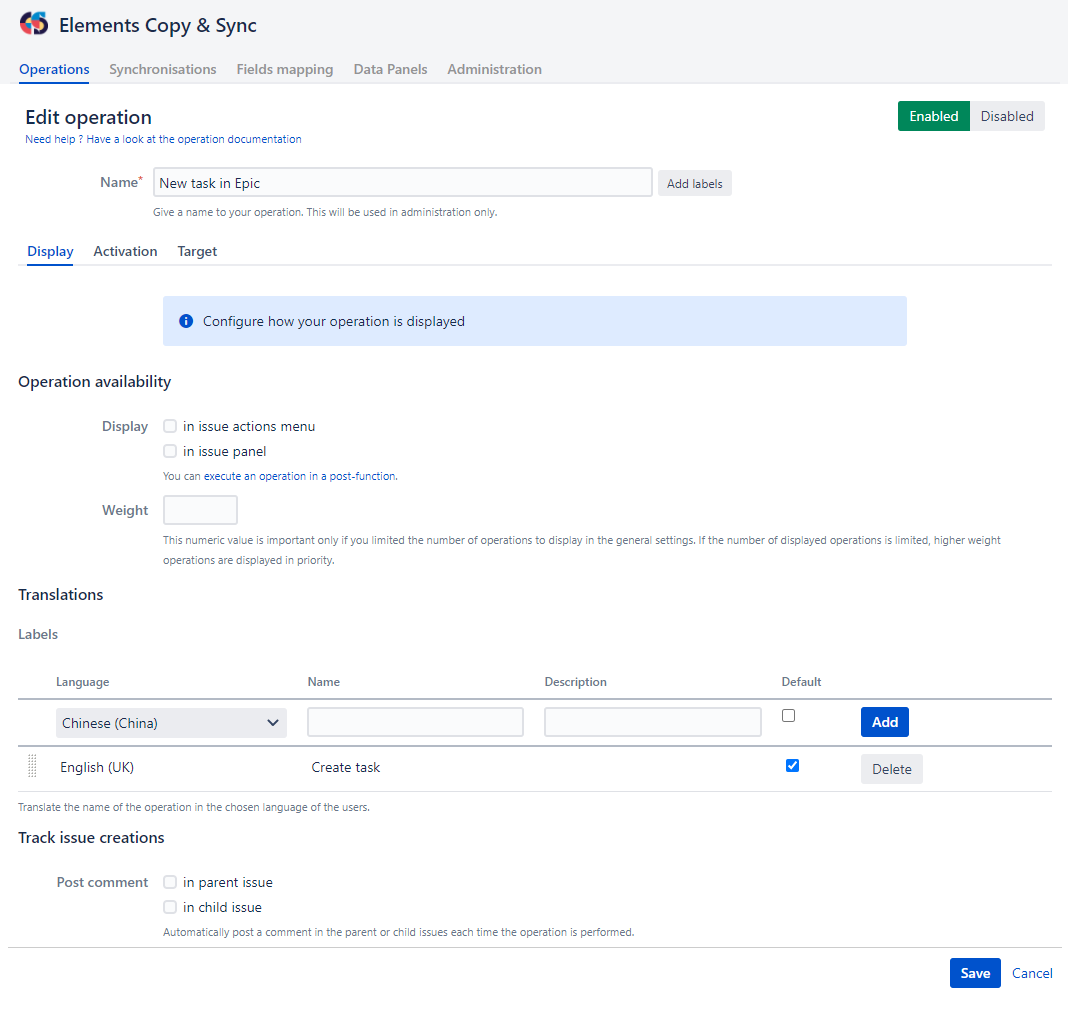This screenshot has width=1068, height=1013.
Task: Switch to the Target tab
Action: (197, 251)
